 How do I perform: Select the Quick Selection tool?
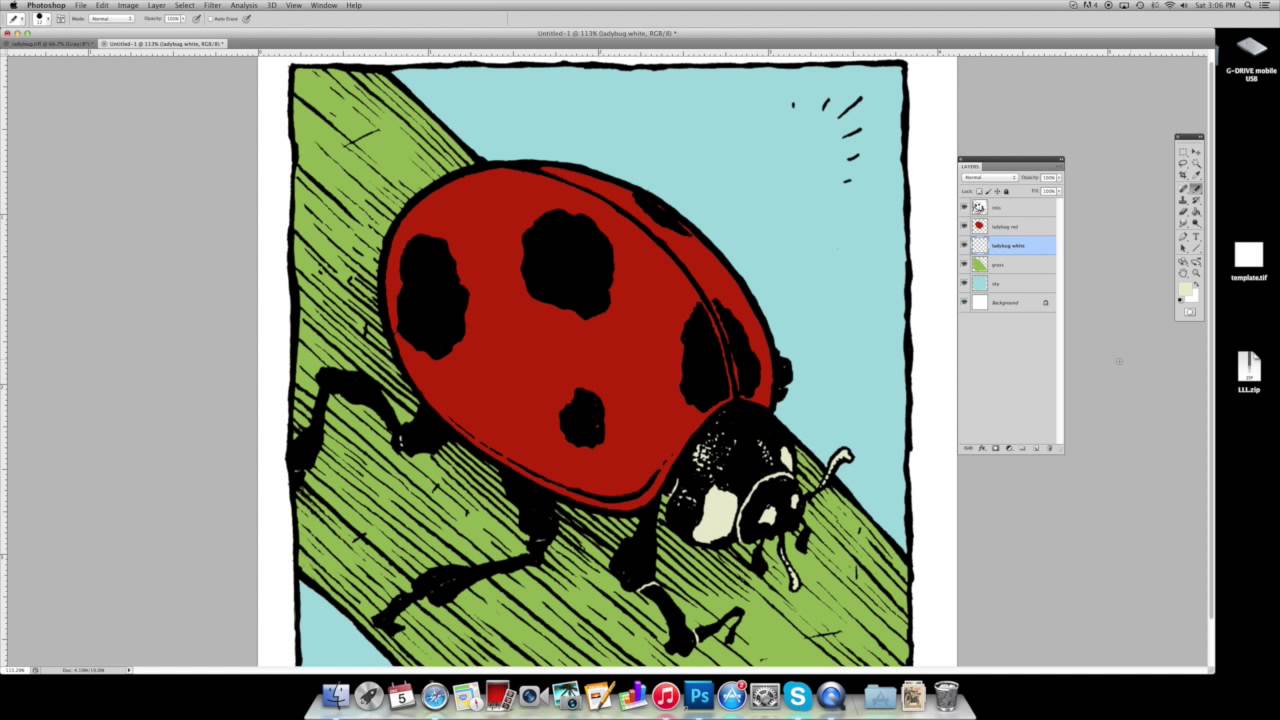(1196, 163)
